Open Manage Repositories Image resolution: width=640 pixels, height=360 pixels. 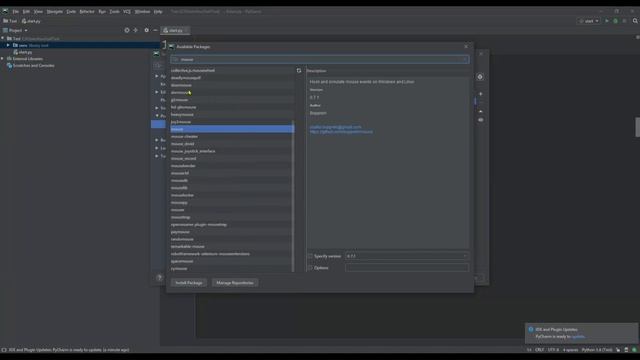(x=235, y=282)
